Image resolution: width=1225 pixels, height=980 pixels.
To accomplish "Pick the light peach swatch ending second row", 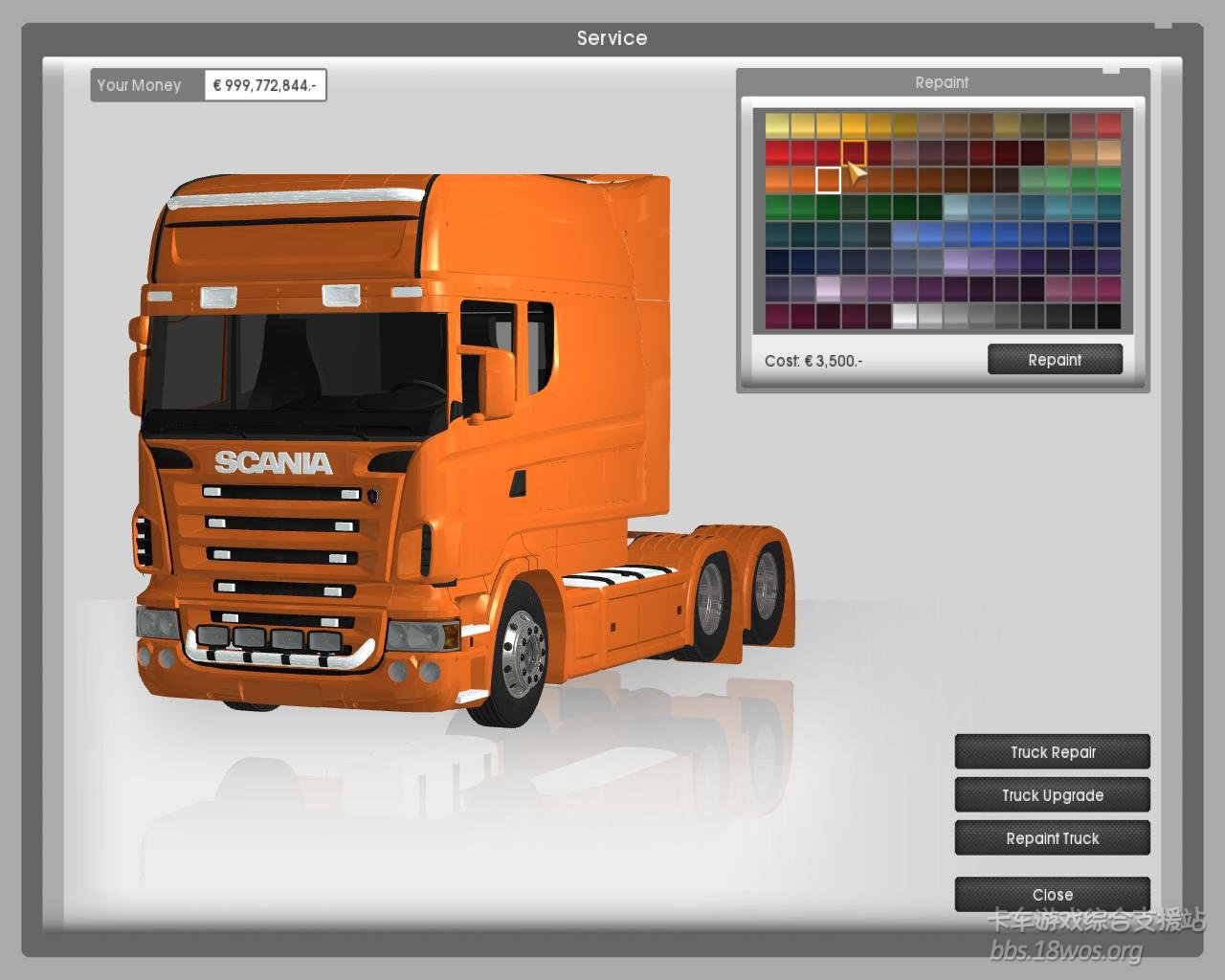I will point(1108,152).
